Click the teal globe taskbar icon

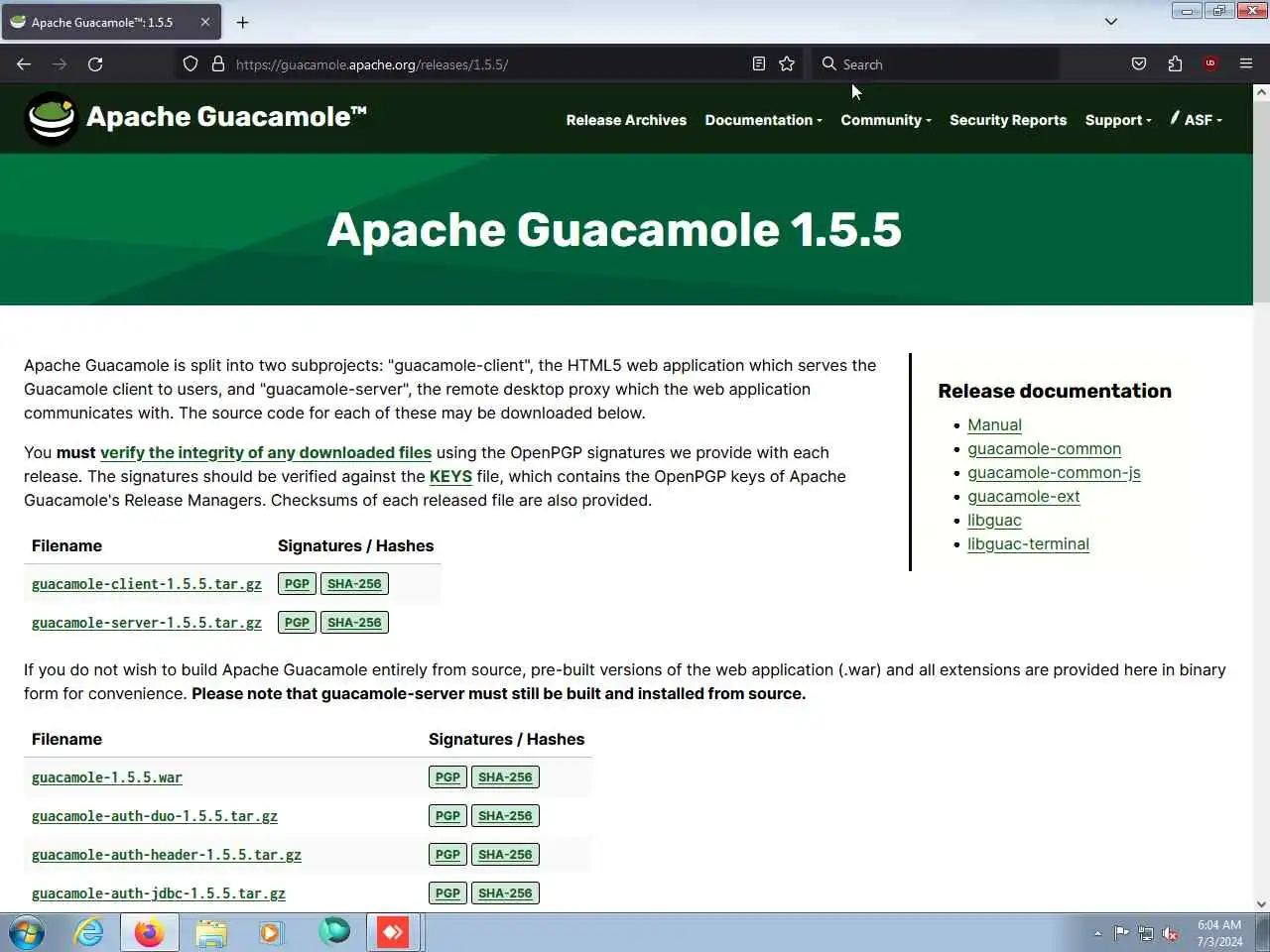[x=333, y=932]
